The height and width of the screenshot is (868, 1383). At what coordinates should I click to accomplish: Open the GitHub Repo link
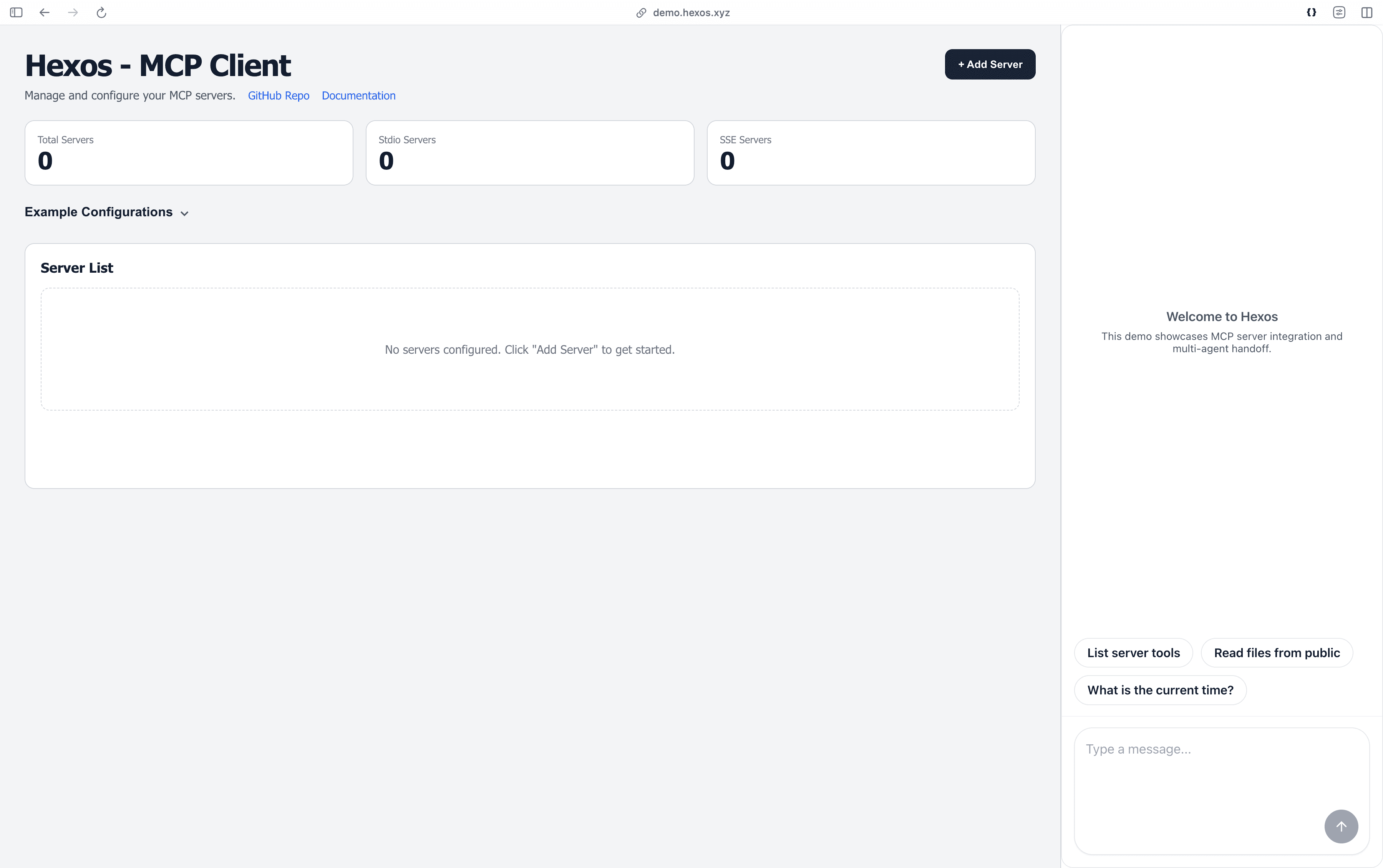coord(279,96)
